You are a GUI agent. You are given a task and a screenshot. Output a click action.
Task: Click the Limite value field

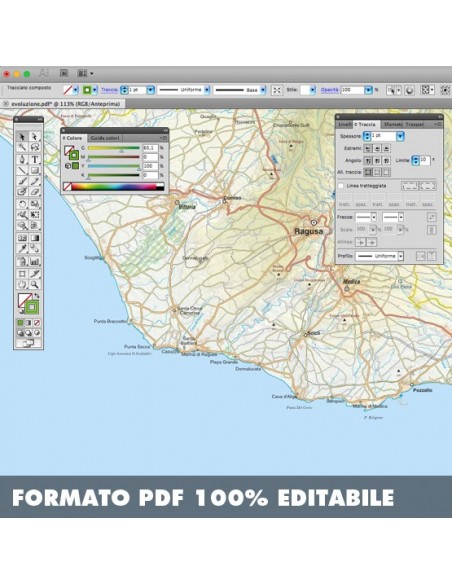click(x=425, y=160)
